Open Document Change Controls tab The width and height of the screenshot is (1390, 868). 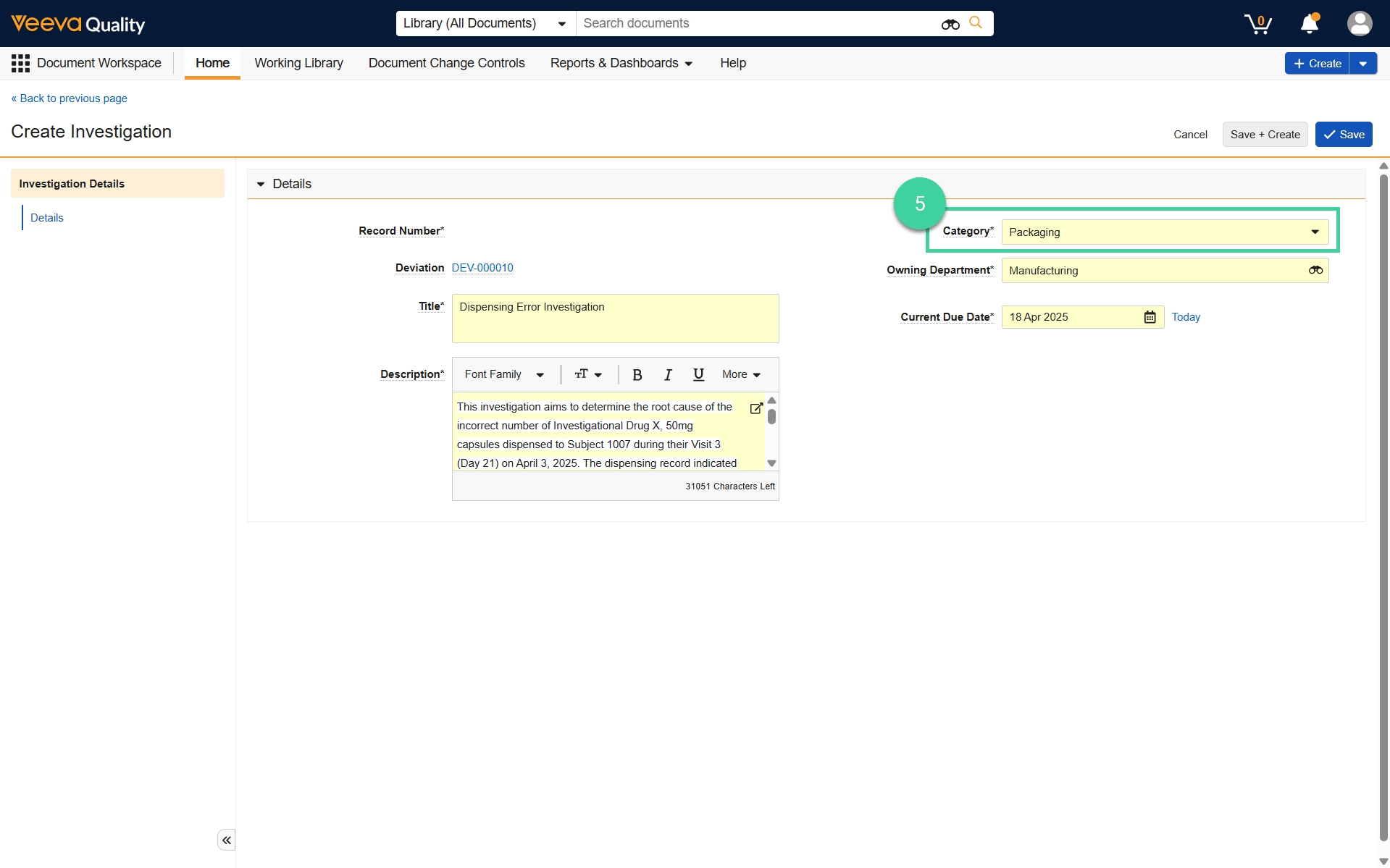click(x=446, y=63)
